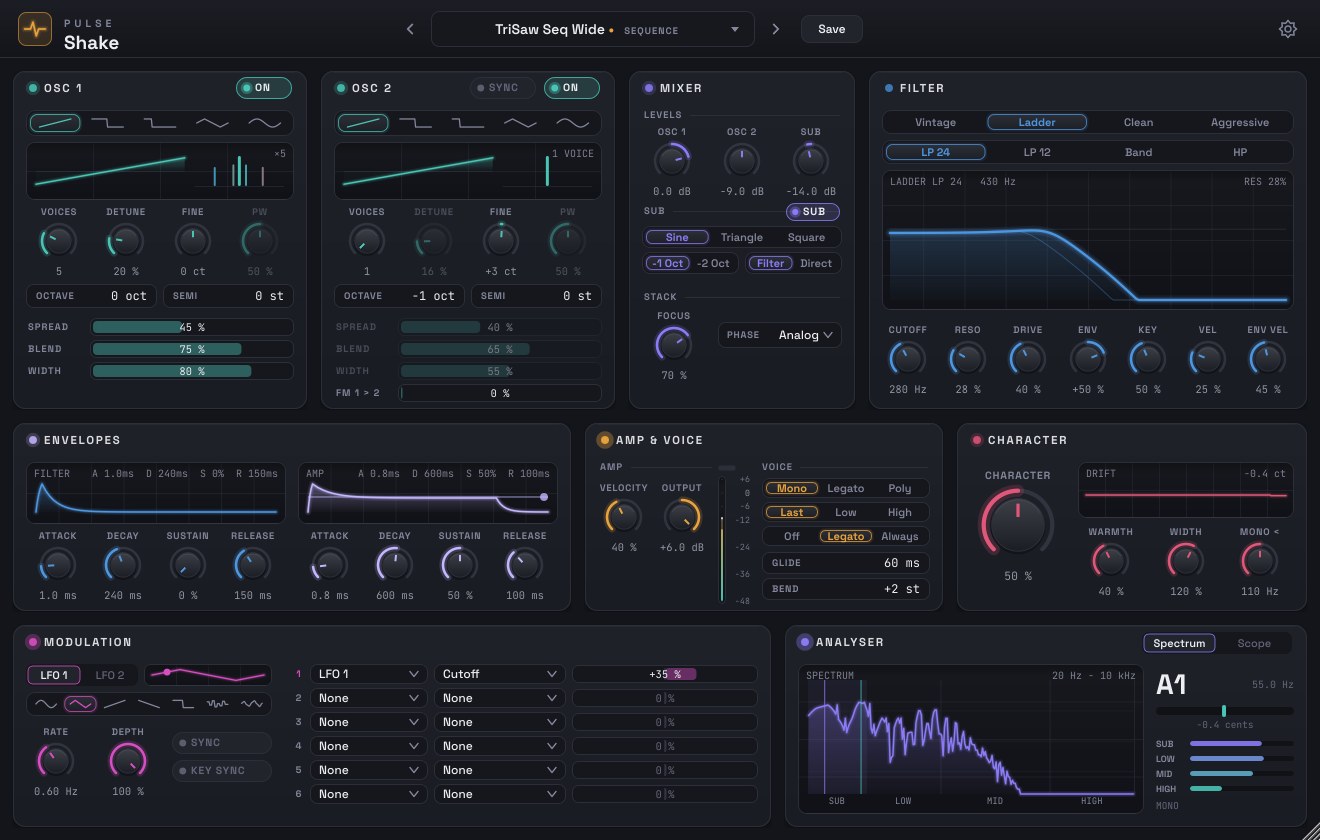Viewport: 1320px width, 840px height.
Task: Set the LFO shape to sine wave
Action: tap(46, 704)
